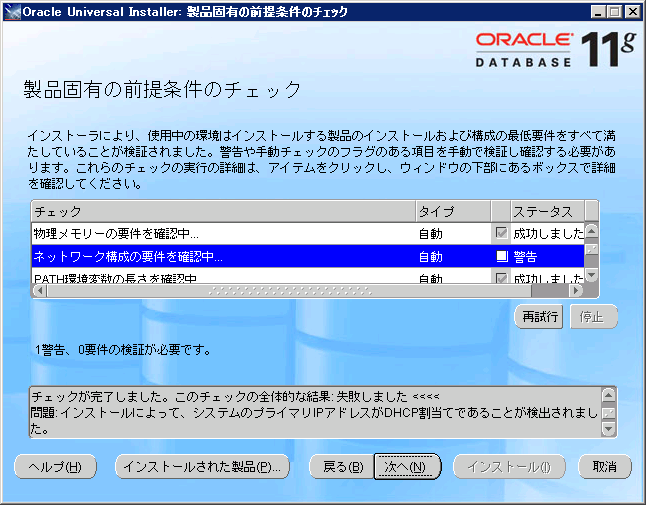Toggle checkbox for PATH環境変数 check row
647x505 pixels.
(501, 278)
